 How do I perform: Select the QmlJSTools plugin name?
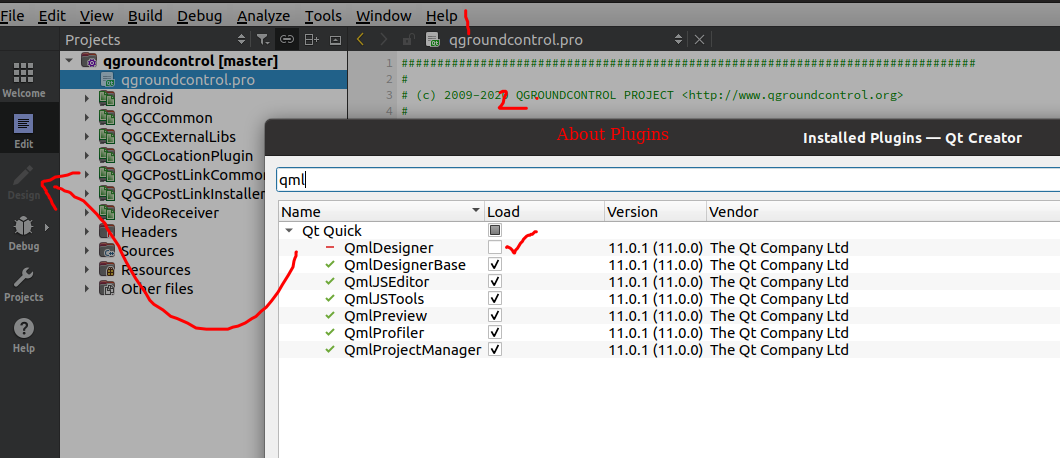pyautogui.click(x=384, y=298)
